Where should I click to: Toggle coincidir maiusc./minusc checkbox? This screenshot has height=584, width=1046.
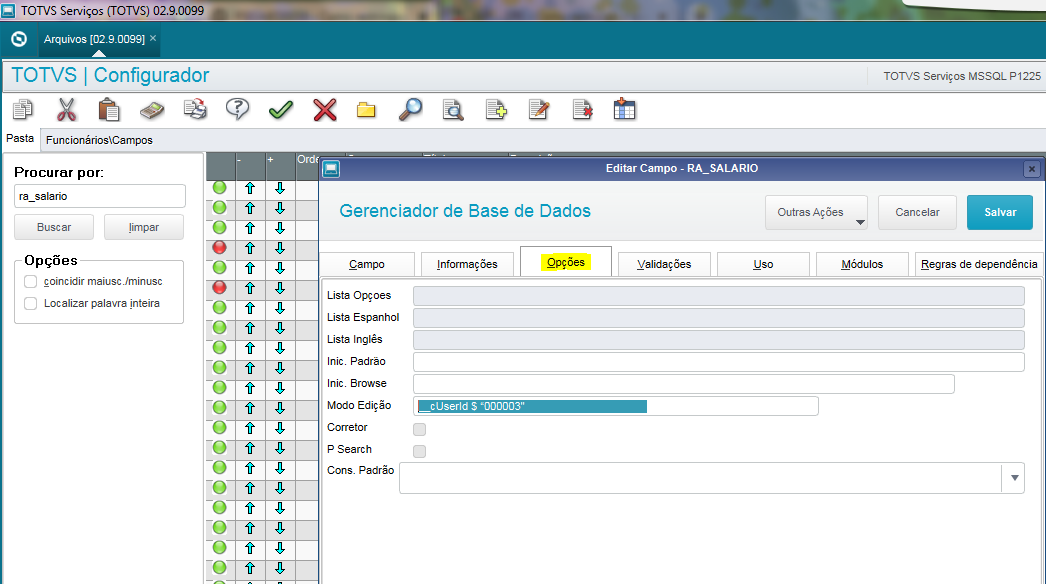pos(31,282)
